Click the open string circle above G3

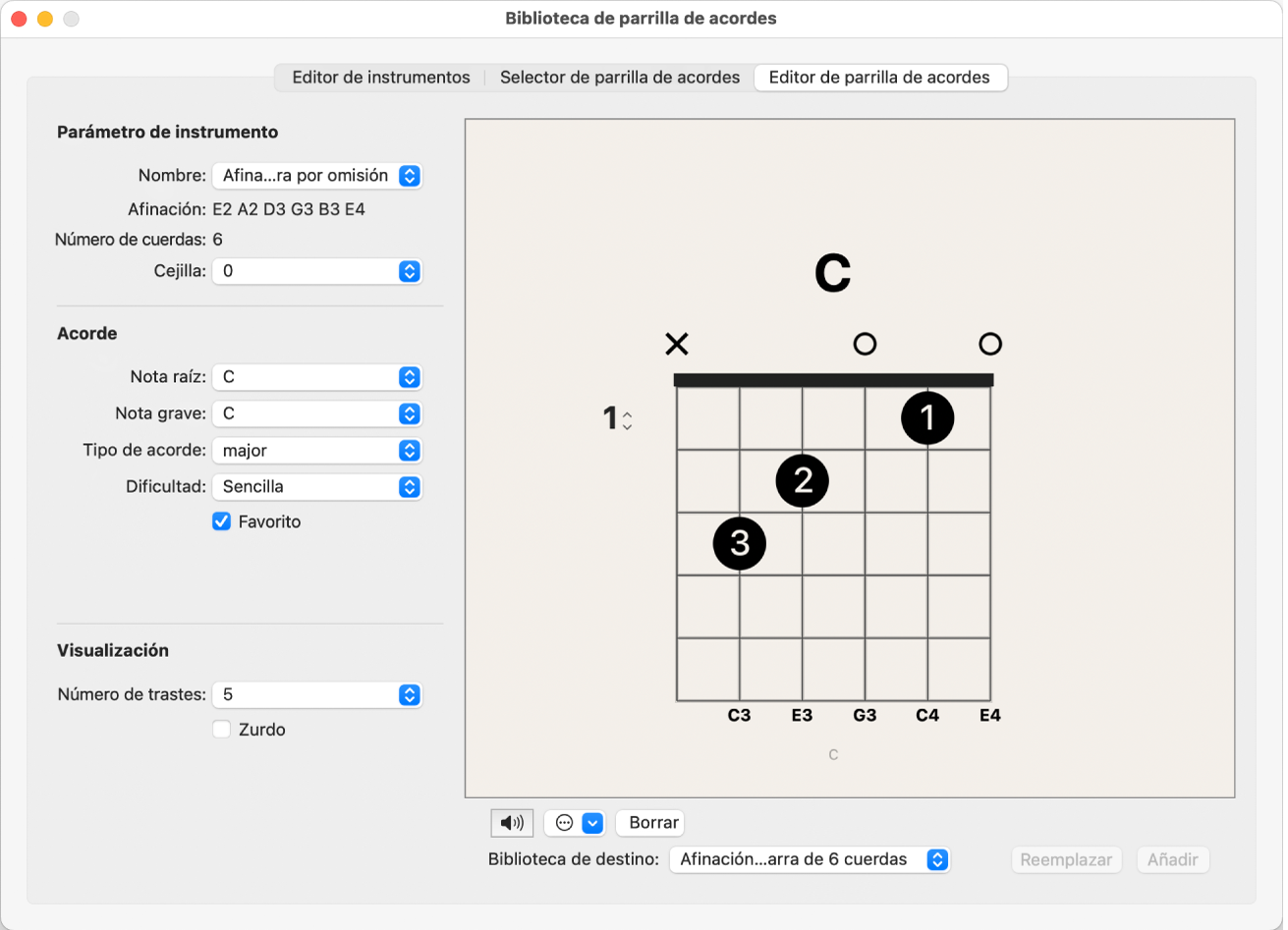pyautogui.click(x=865, y=344)
